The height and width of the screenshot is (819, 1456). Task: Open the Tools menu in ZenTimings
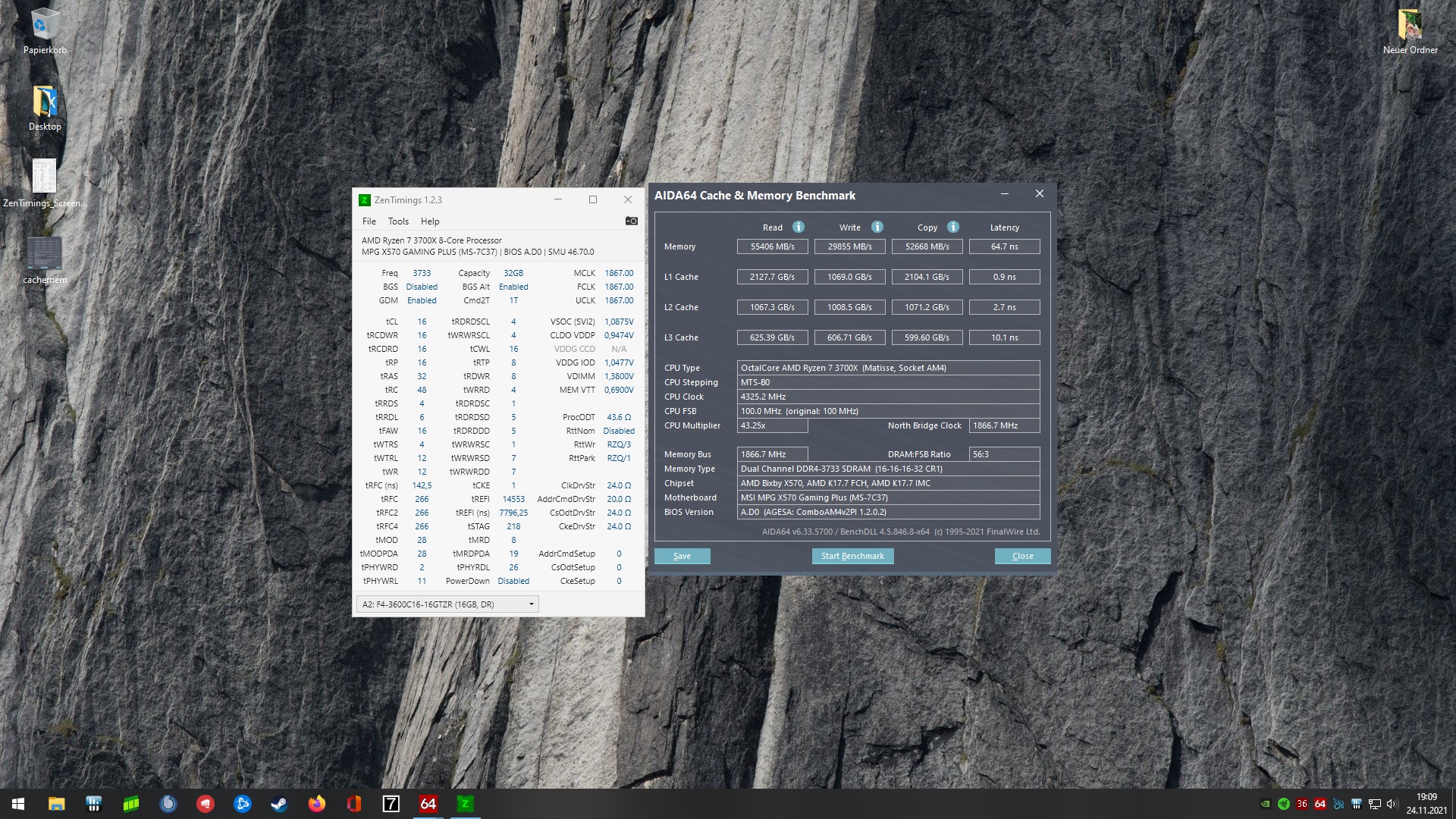398,221
